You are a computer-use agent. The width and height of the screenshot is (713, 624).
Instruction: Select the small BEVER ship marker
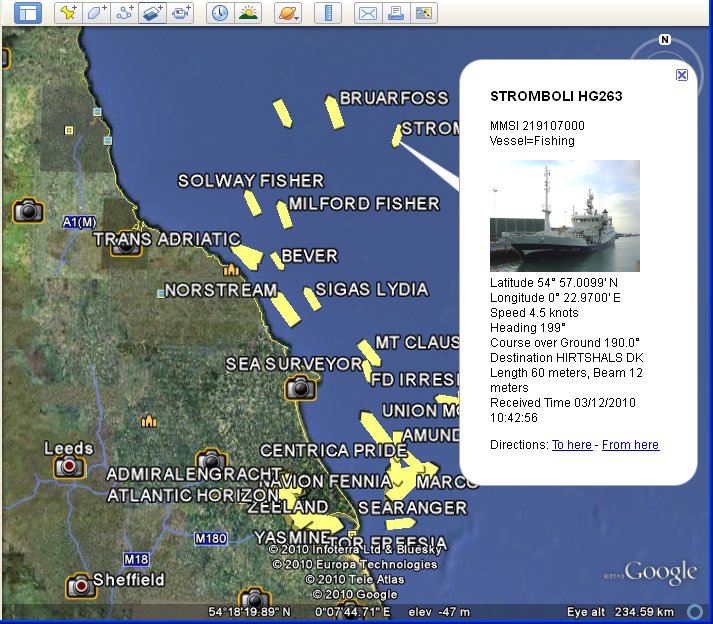tap(277, 261)
